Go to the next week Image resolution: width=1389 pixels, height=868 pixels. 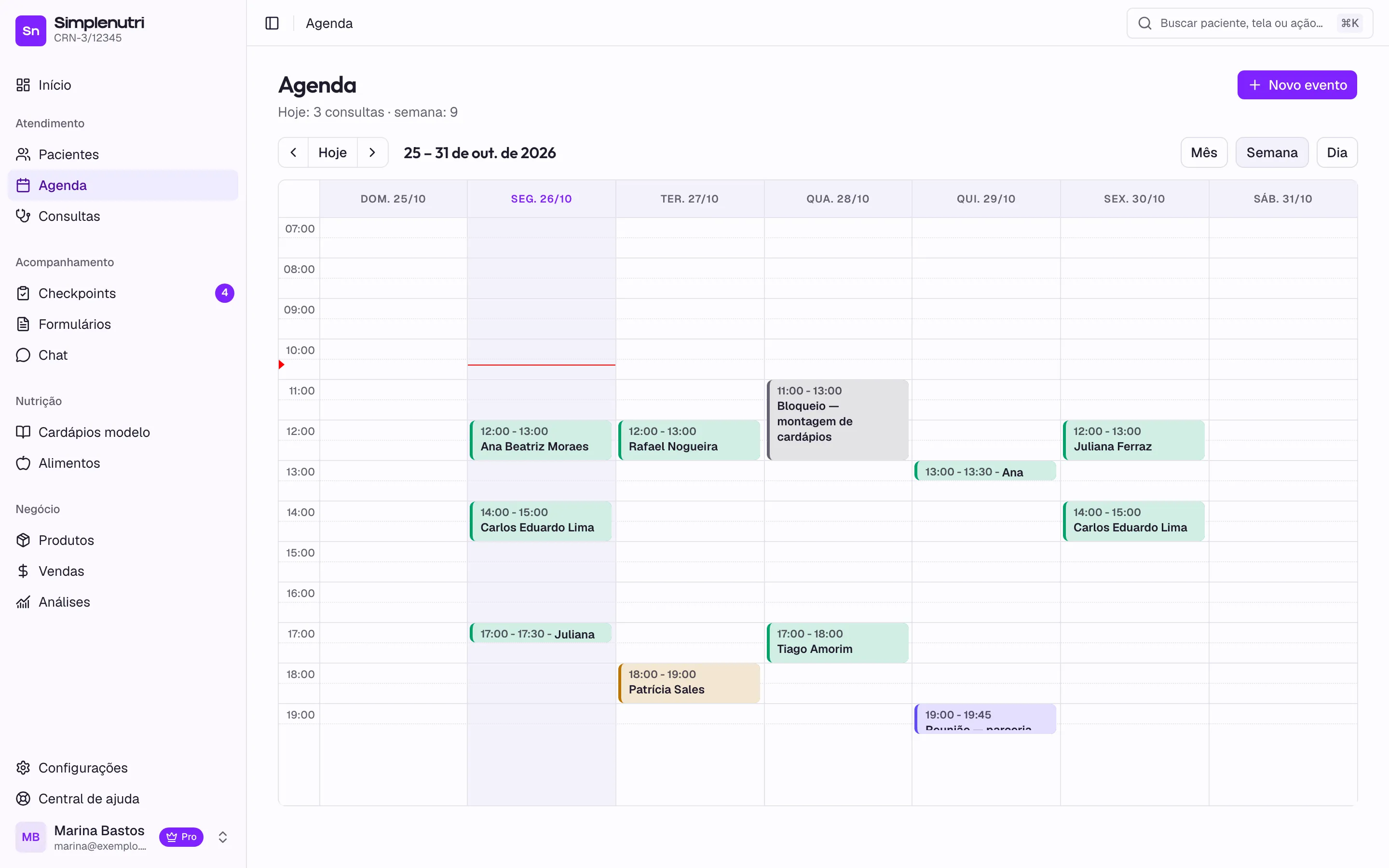click(x=372, y=153)
